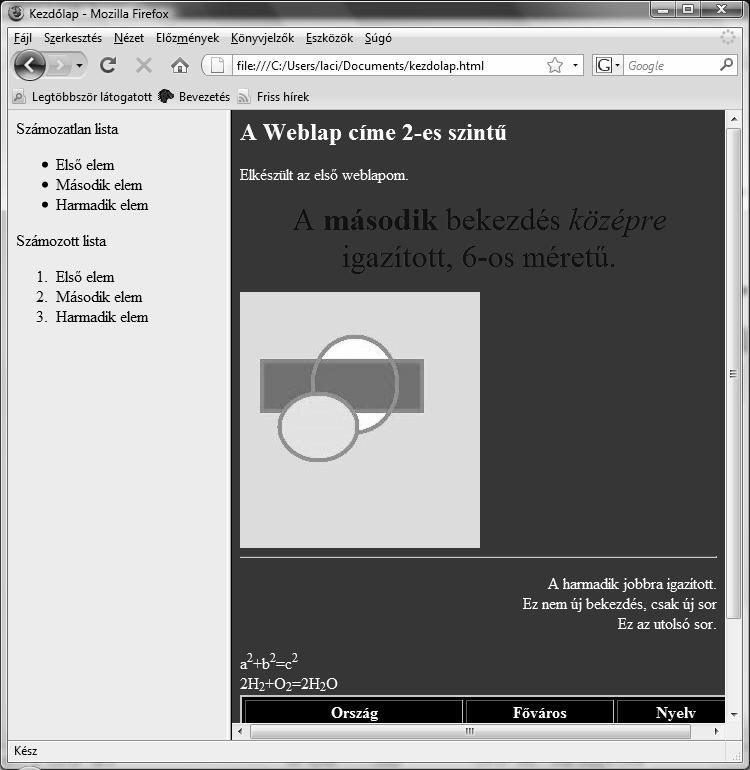
Task: Click the window resize grip in status bar
Action: tap(735, 756)
